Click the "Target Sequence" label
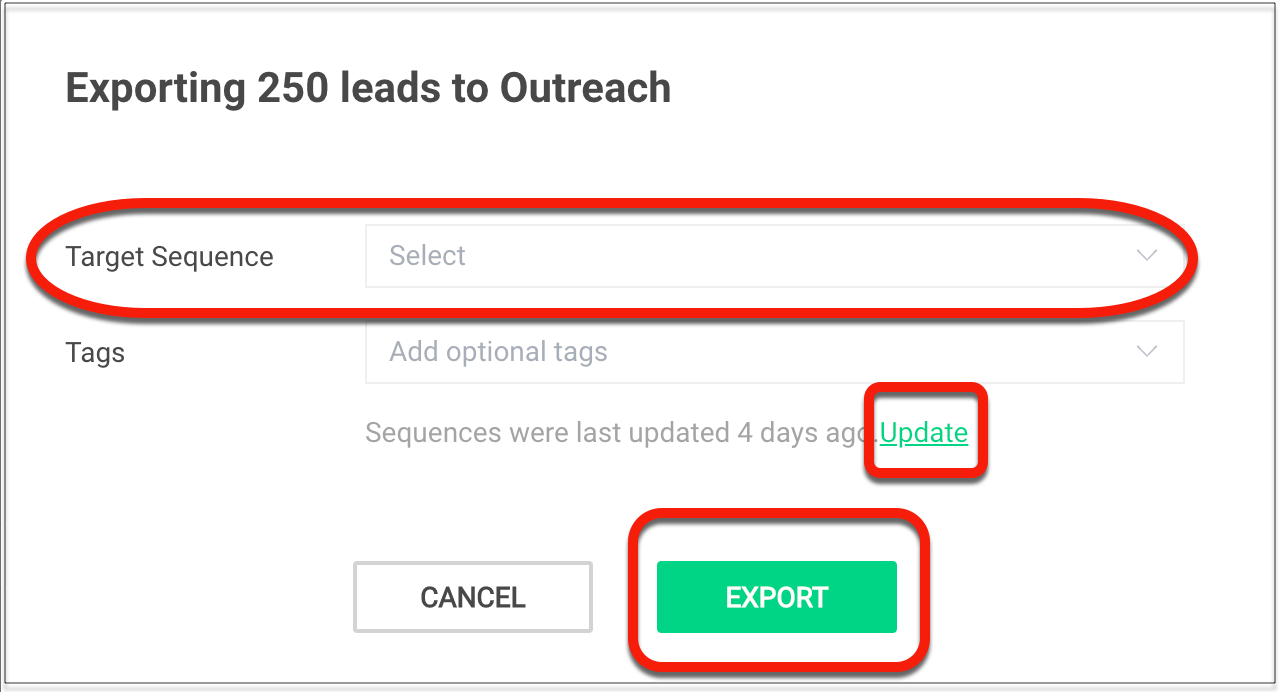Image resolution: width=1280 pixels, height=692 pixels. click(x=169, y=257)
